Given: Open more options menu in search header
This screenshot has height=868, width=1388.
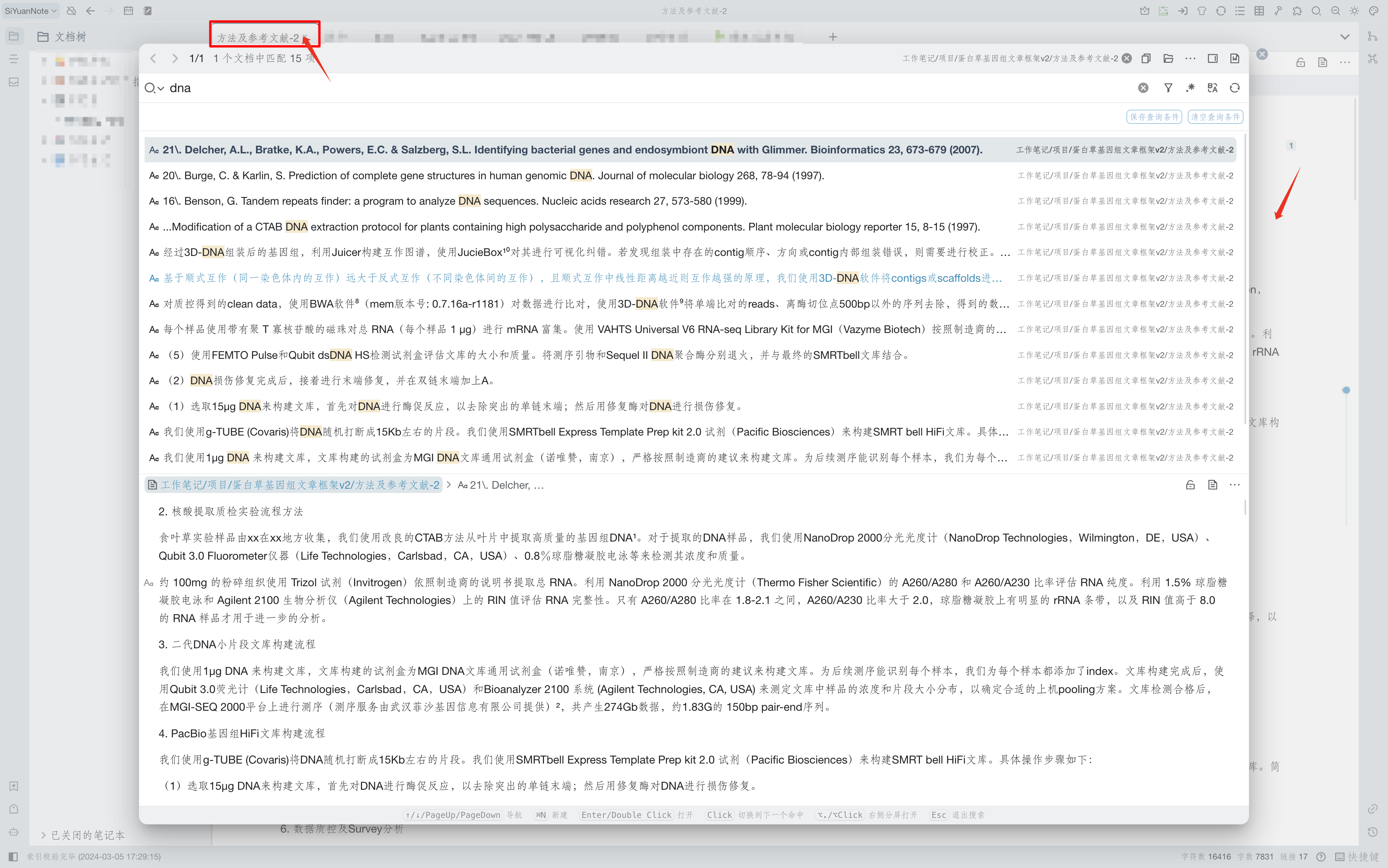Looking at the screenshot, I should tap(1190, 59).
